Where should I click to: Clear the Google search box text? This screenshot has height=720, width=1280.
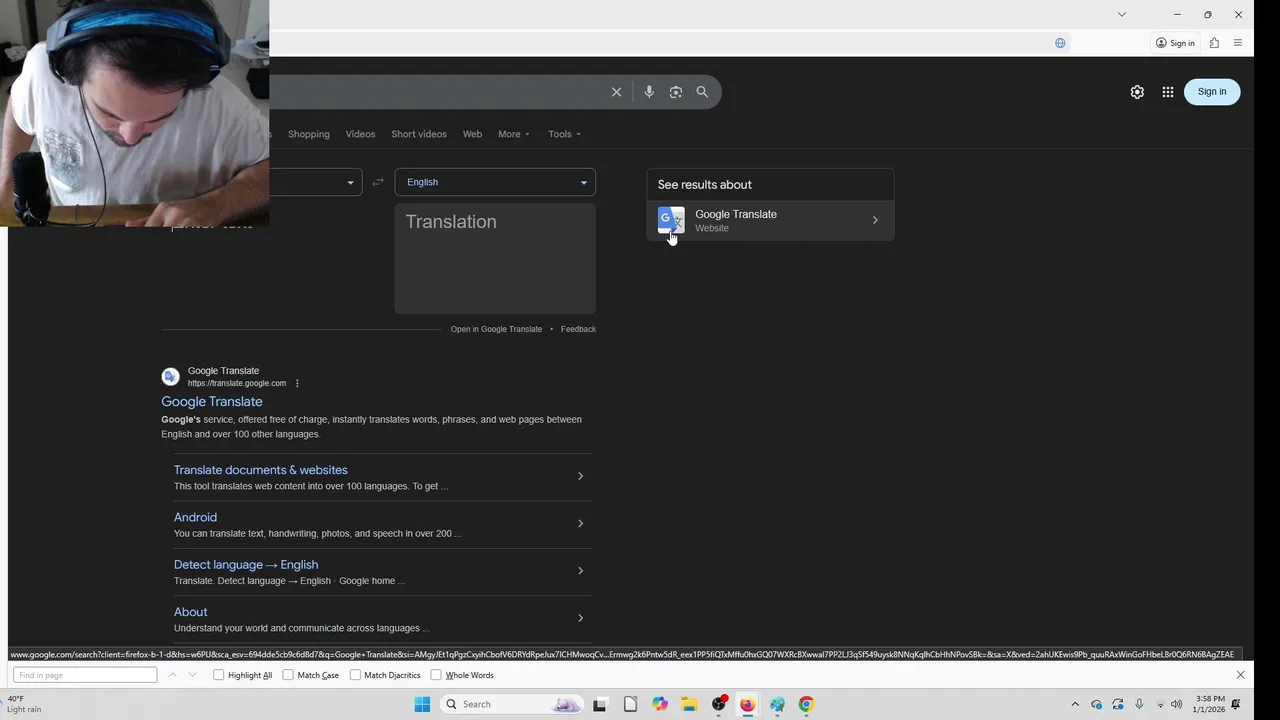click(x=616, y=92)
